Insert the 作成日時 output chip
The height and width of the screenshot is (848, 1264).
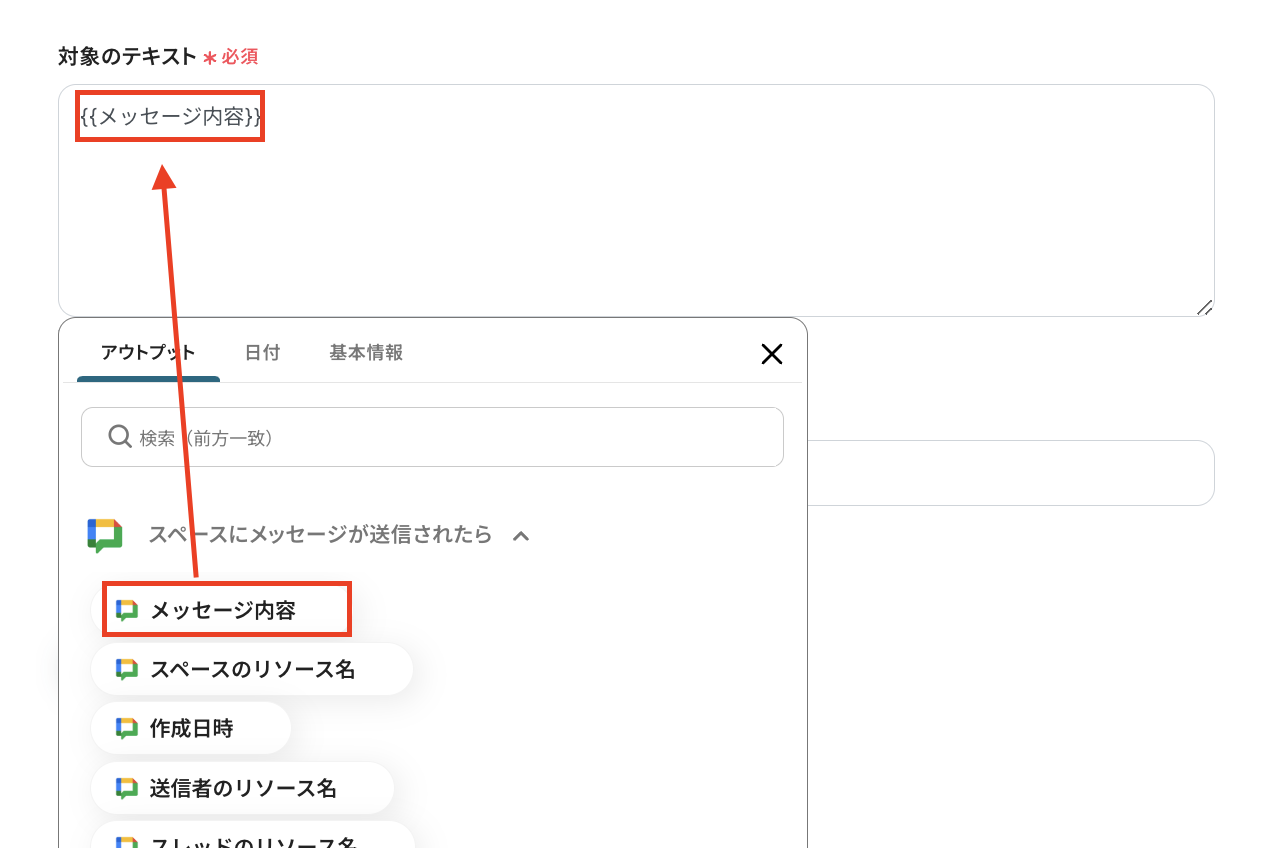191,728
